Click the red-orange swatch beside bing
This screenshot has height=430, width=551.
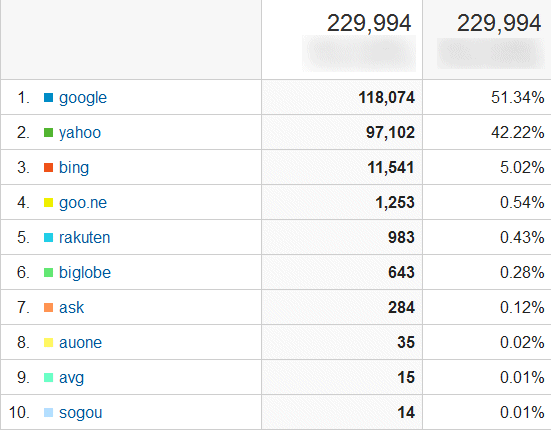click(48, 168)
